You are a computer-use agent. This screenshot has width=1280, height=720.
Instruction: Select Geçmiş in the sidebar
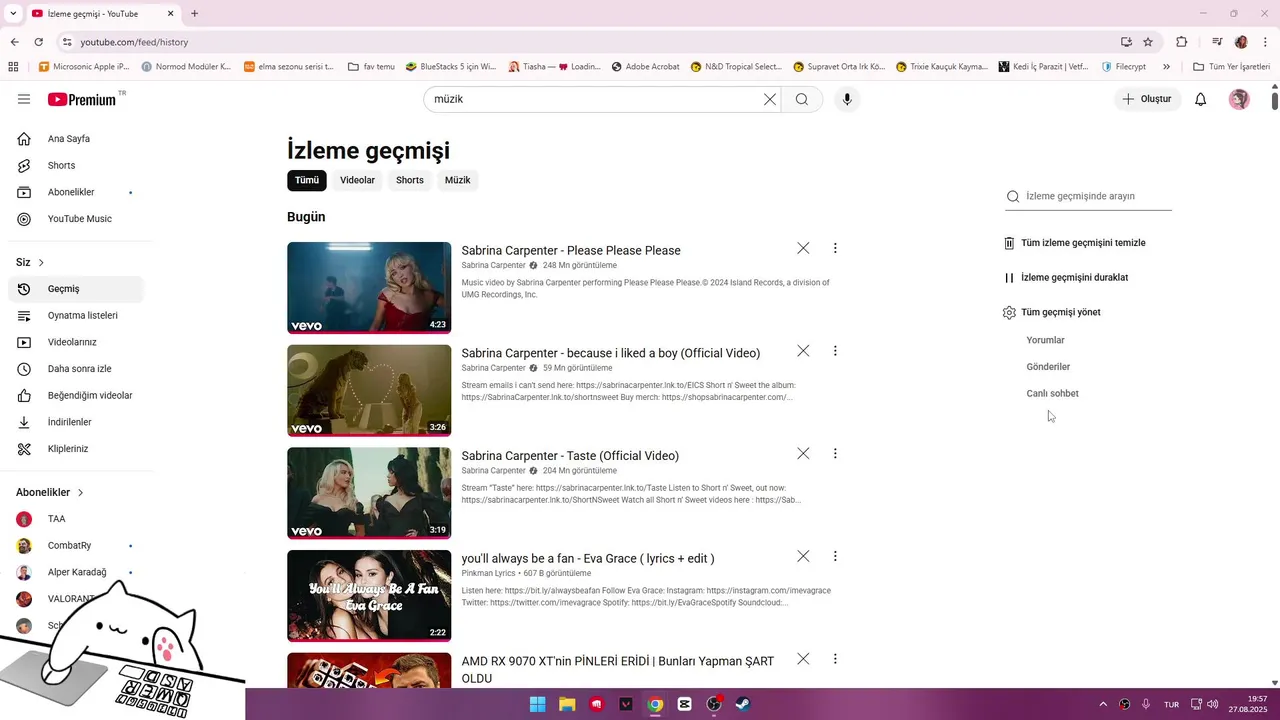[76, 289]
